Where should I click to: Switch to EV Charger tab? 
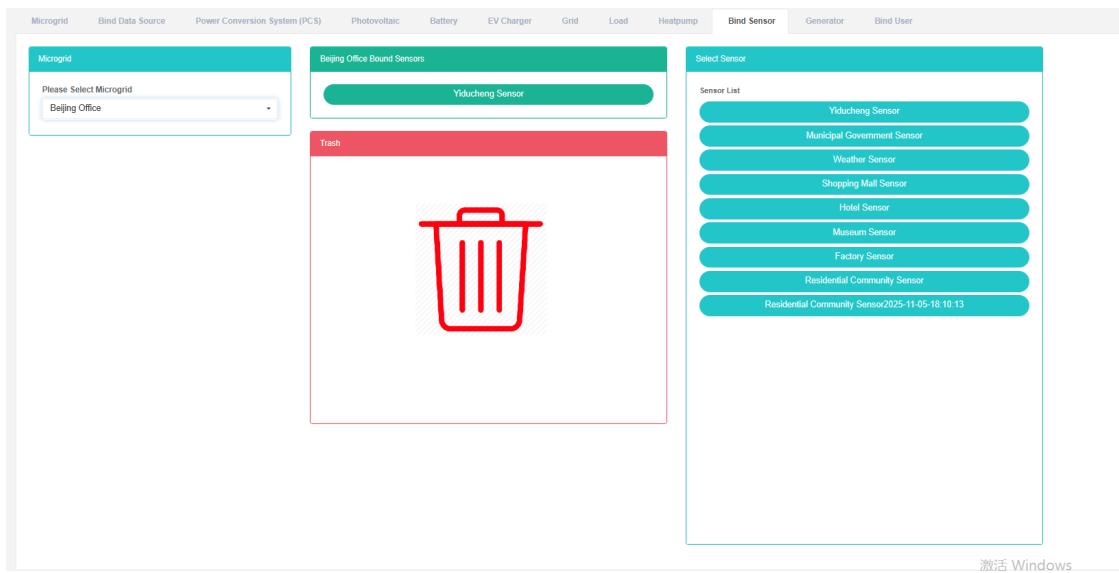(x=509, y=21)
